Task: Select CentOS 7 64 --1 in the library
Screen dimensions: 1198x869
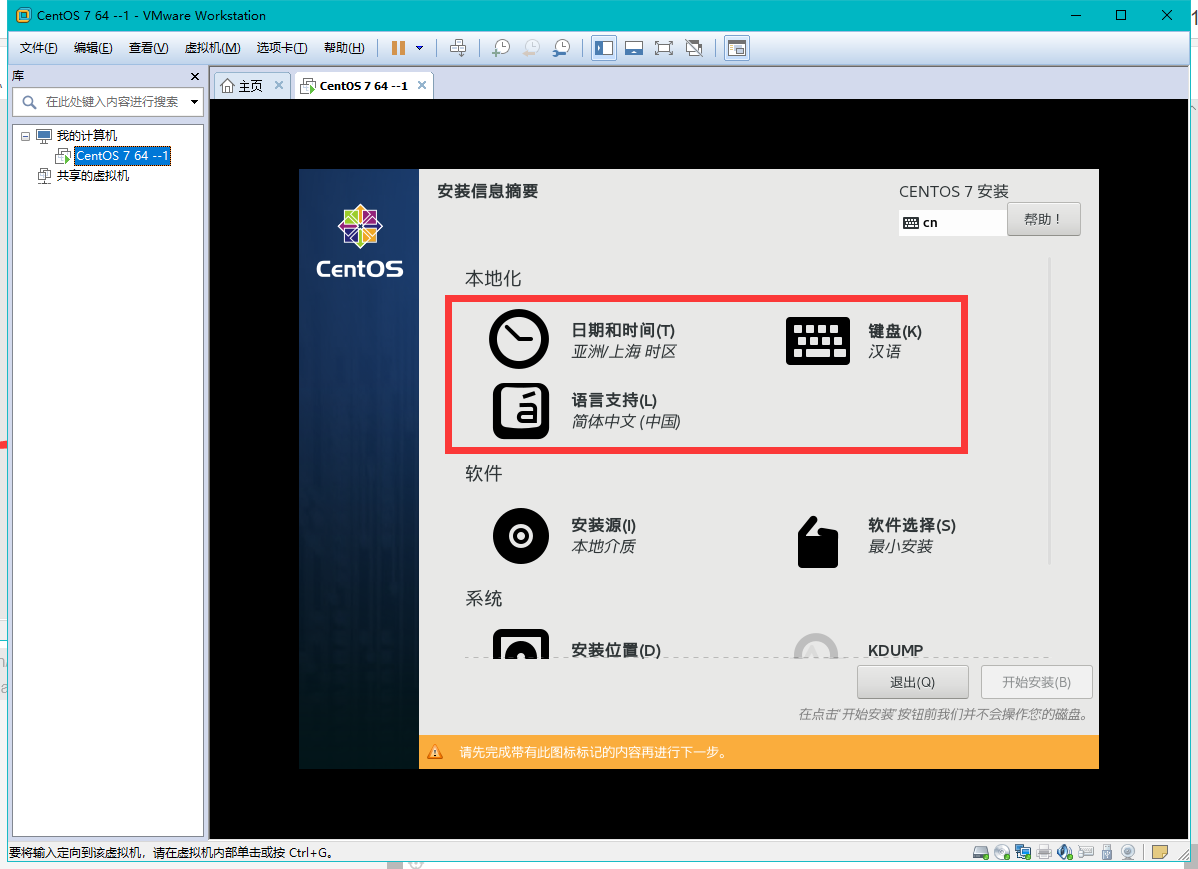Action: coord(122,156)
